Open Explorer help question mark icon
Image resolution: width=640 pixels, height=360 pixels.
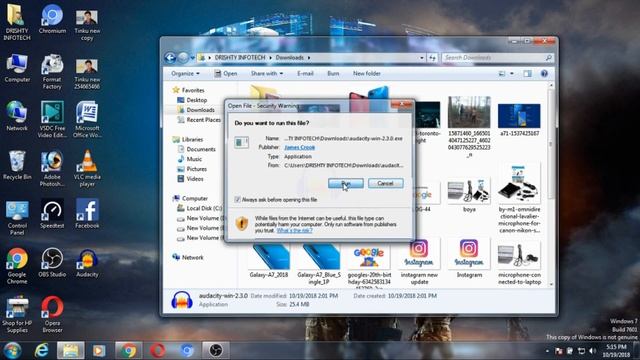pos(544,73)
